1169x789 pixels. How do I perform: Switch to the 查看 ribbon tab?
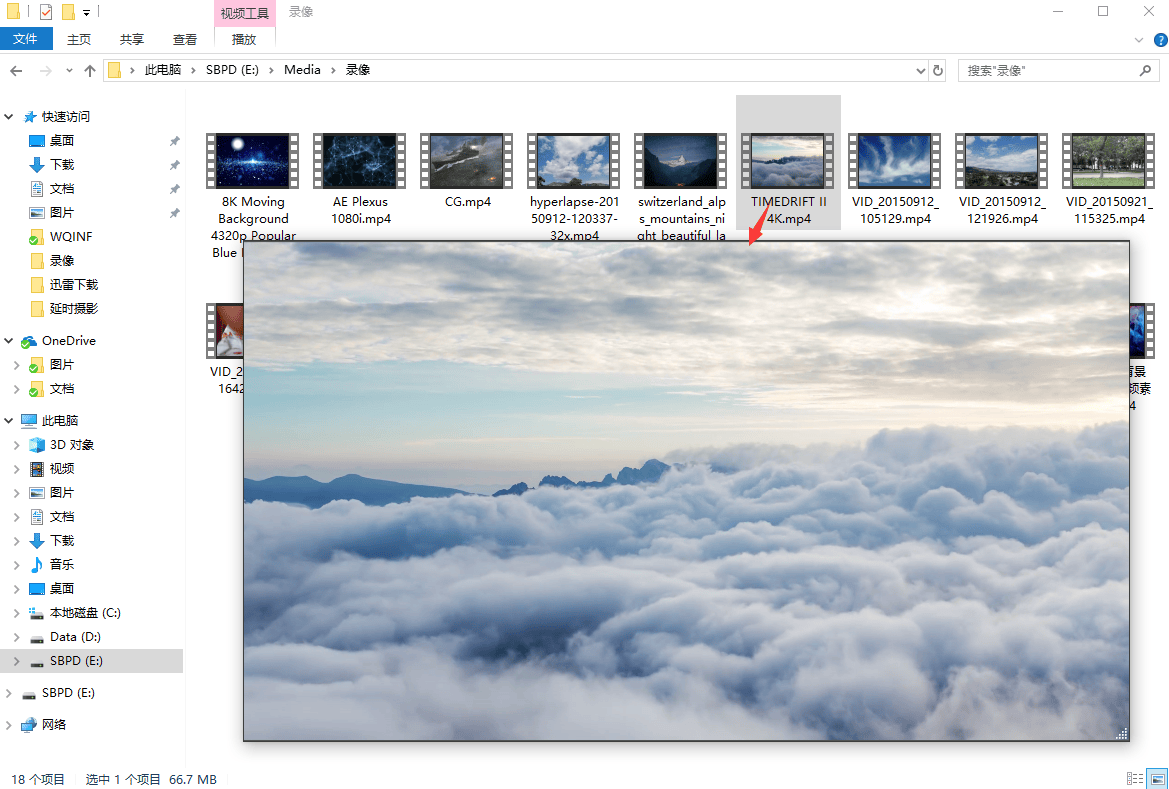[x=185, y=40]
